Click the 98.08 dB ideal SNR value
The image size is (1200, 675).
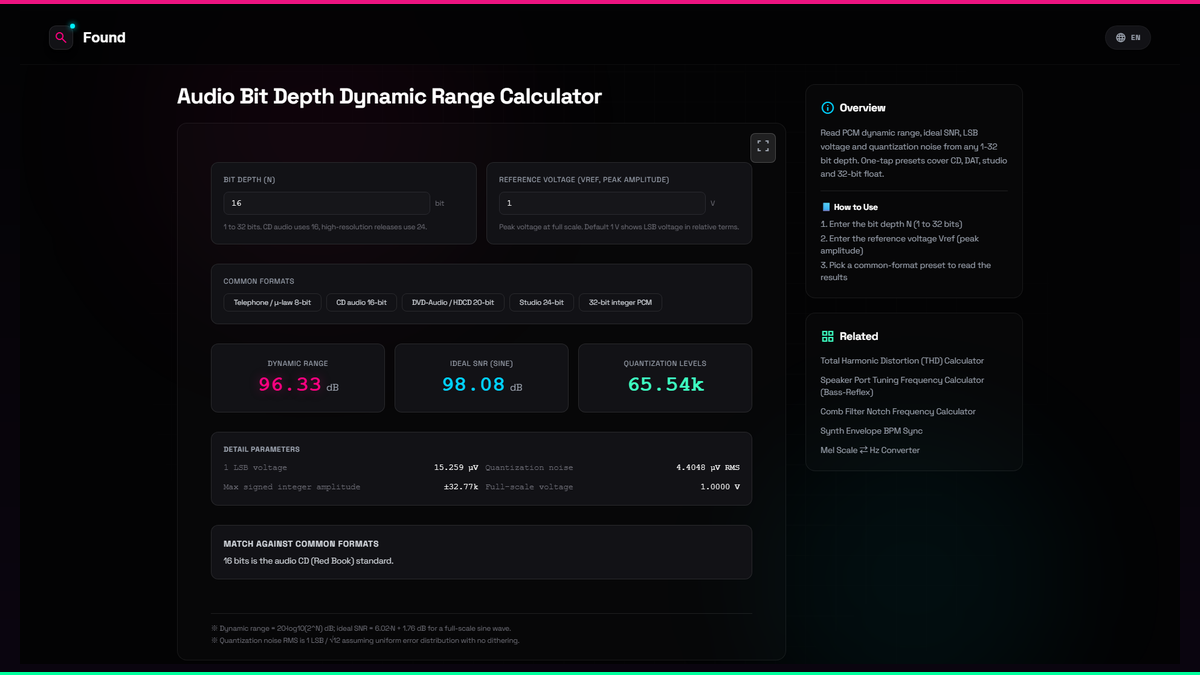coord(482,385)
